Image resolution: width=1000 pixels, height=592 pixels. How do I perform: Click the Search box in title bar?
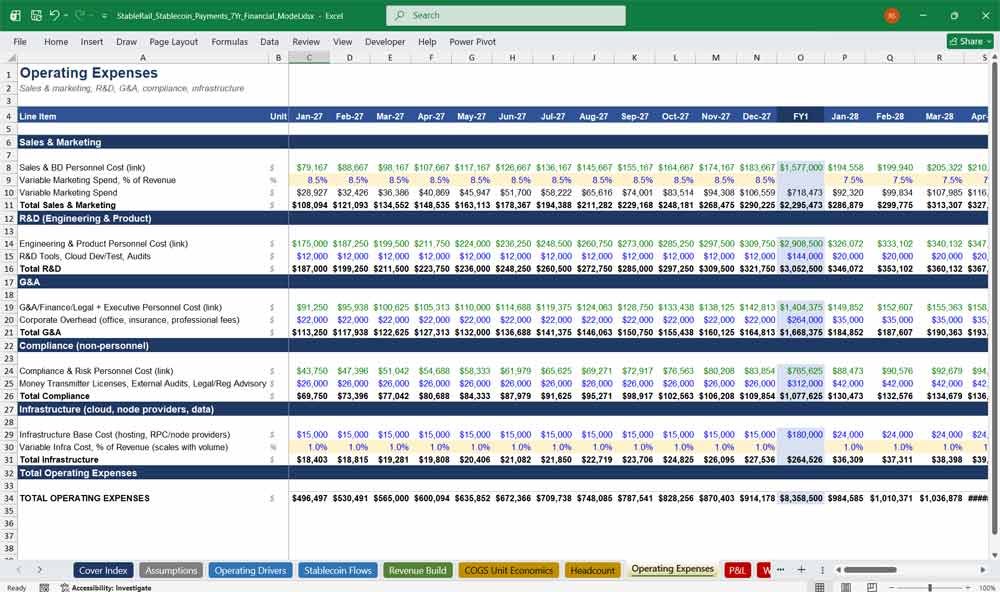tap(505, 15)
